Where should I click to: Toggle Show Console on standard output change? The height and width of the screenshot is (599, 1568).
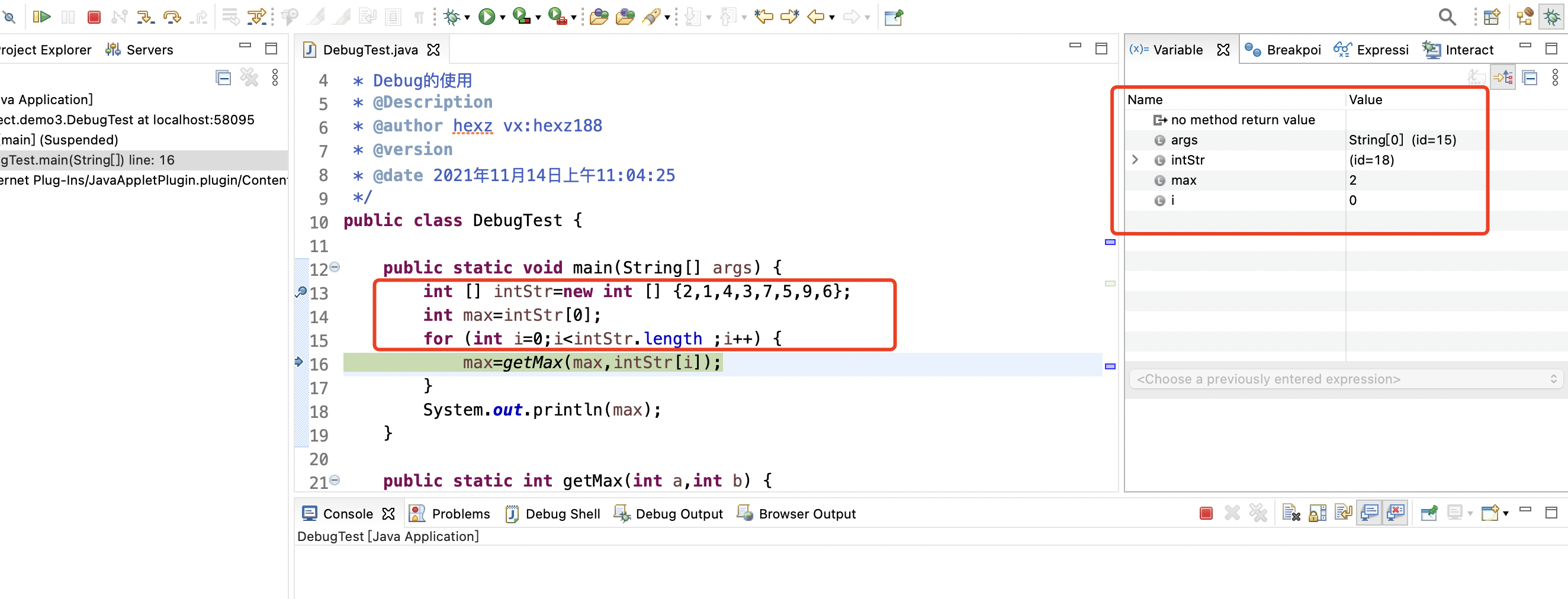pos(1370,513)
